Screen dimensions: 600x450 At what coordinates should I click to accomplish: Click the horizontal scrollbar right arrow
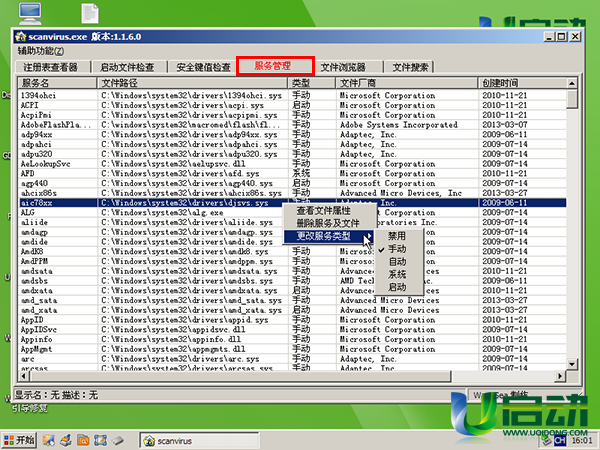click(x=560, y=376)
